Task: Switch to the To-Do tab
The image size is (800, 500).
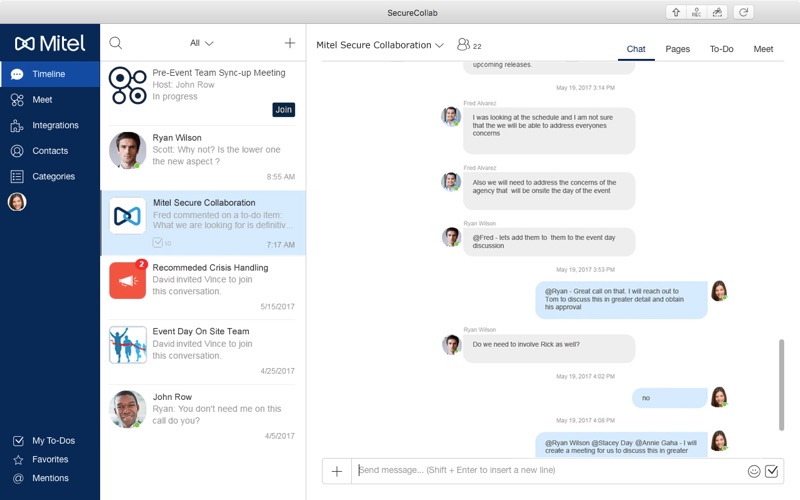Action: tap(721, 49)
